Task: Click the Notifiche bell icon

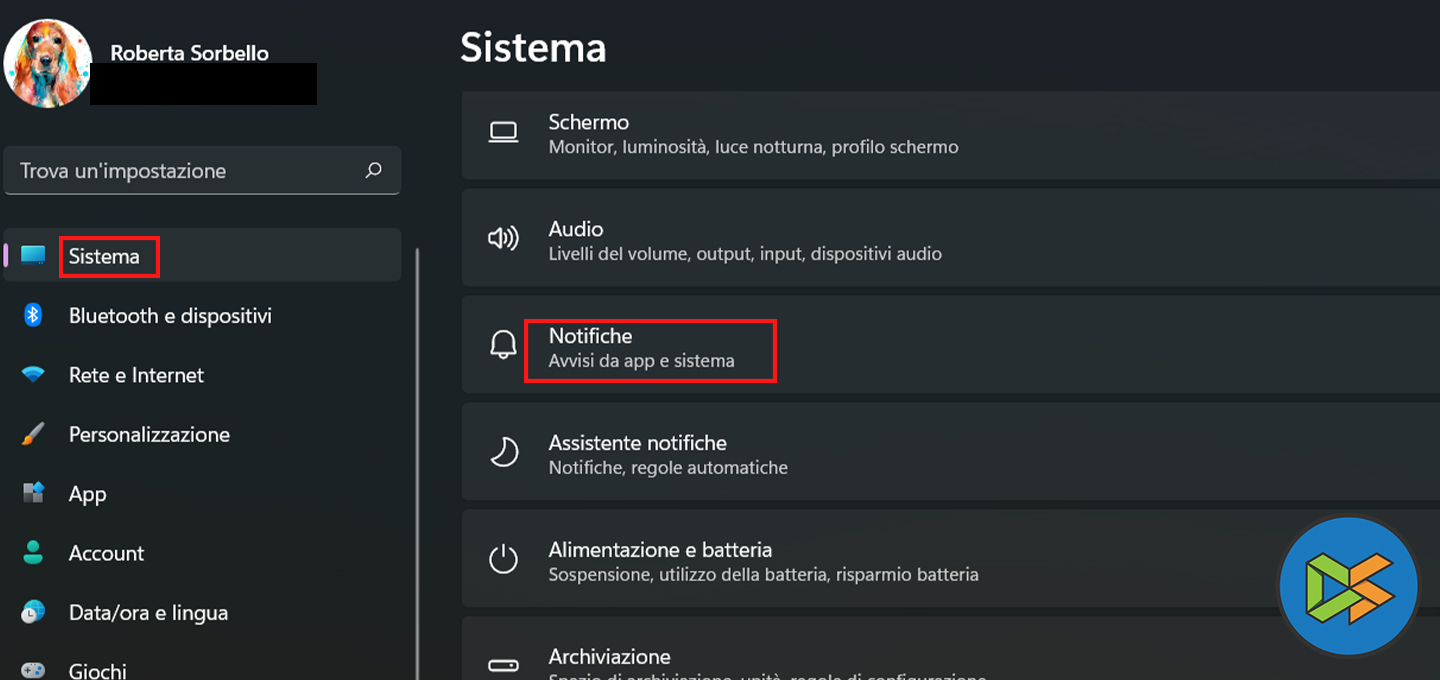Action: coord(503,346)
